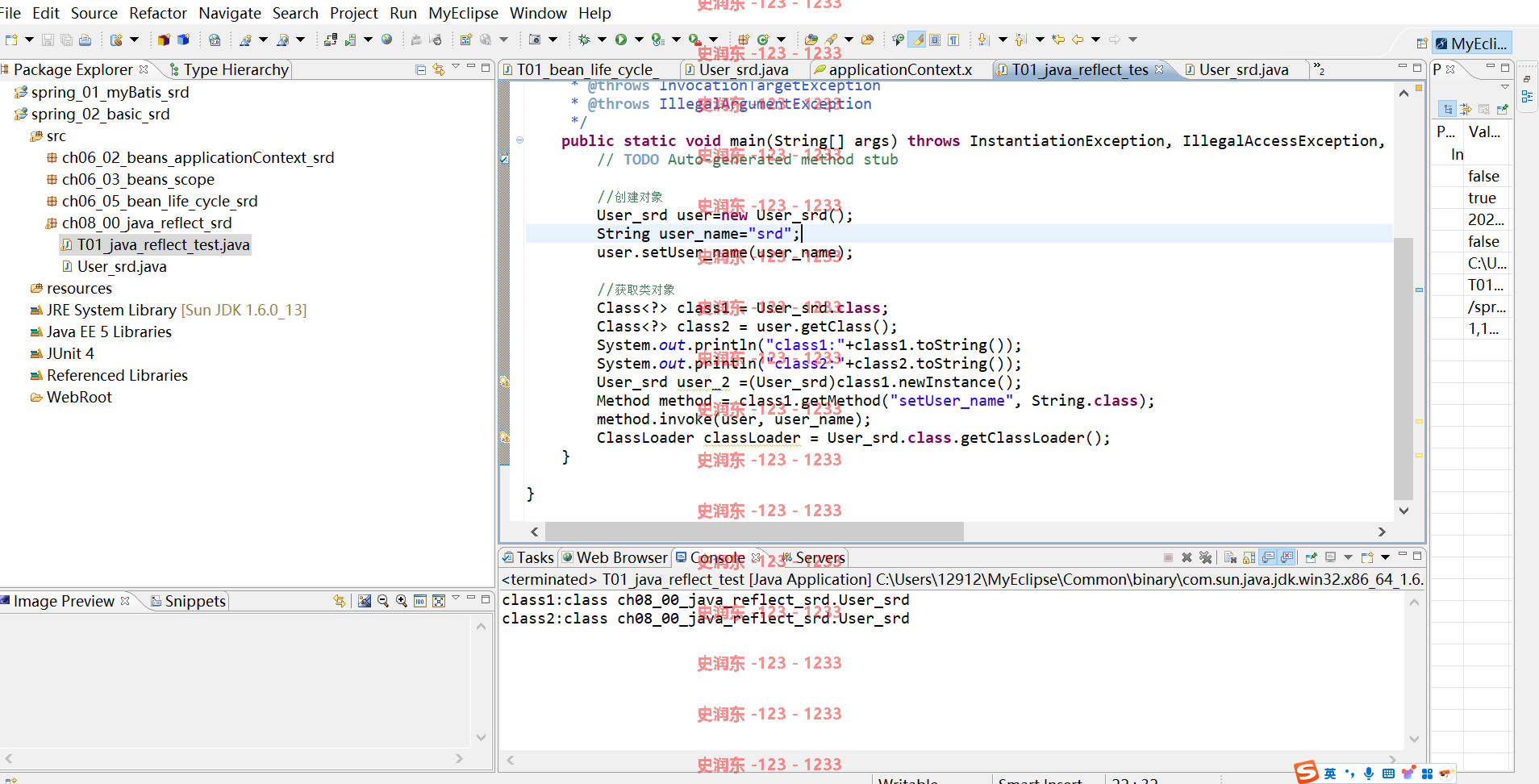Open Next Annotation dropdown arrow
The image size is (1539, 784).
point(1003,40)
